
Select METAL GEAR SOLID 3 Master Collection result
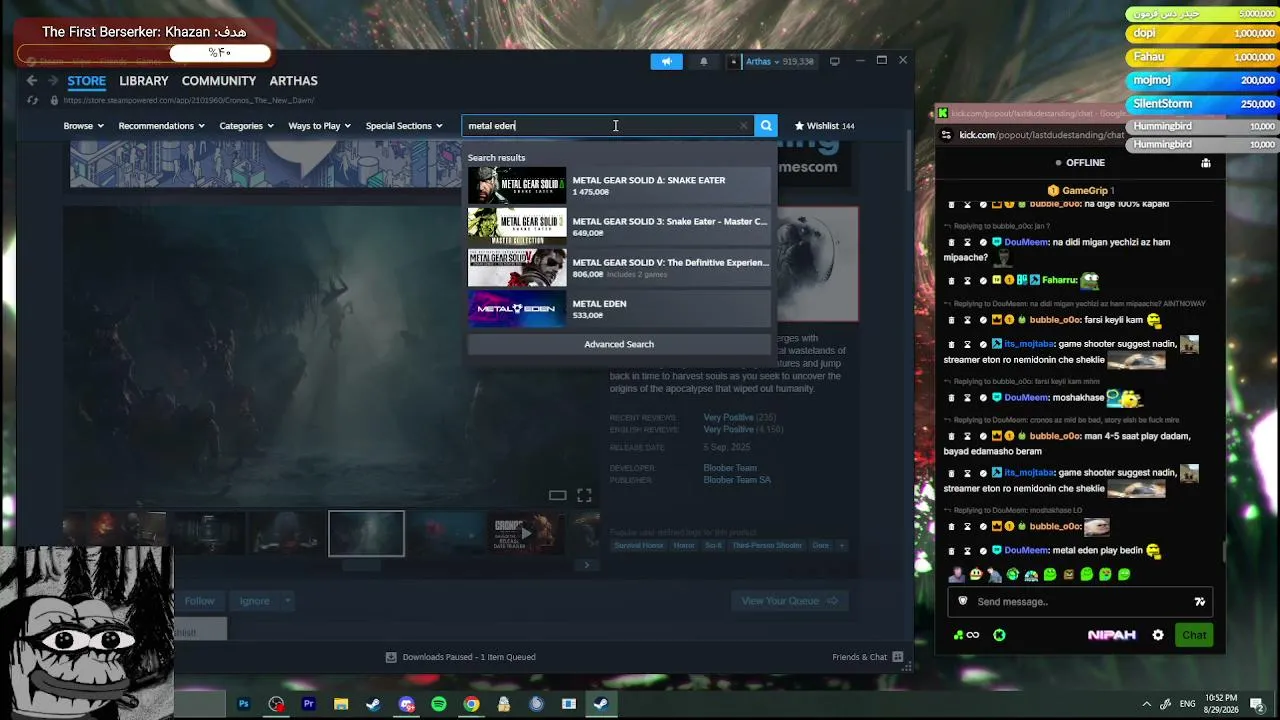(x=619, y=226)
